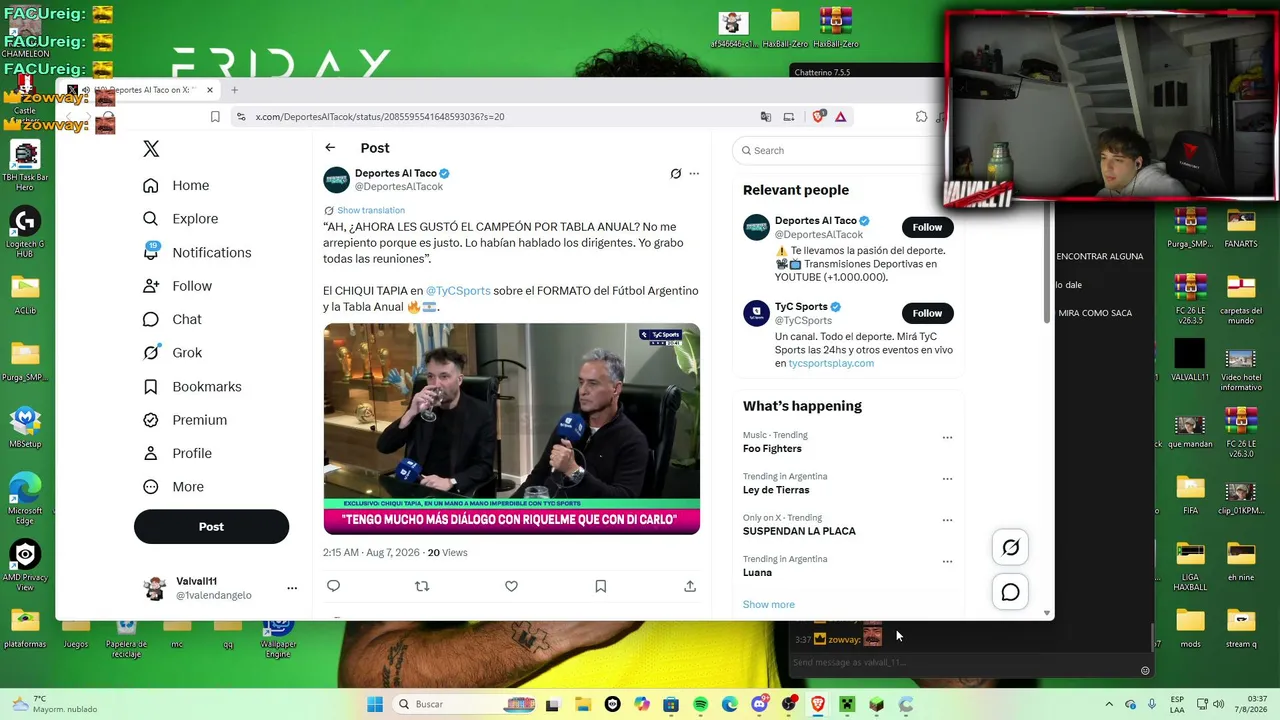Open Explore in the X sidebar
The width and height of the screenshot is (1280, 720).
point(180,219)
